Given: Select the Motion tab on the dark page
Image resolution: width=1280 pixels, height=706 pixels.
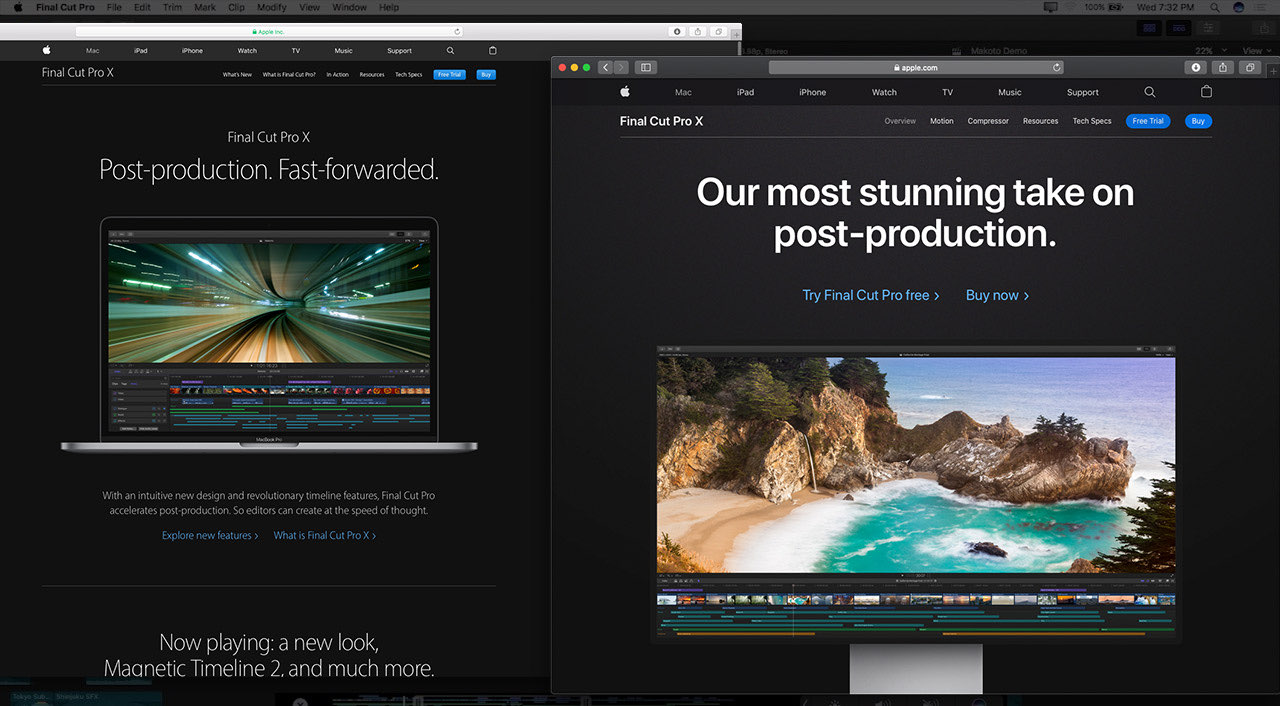Looking at the screenshot, I should 942,121.
